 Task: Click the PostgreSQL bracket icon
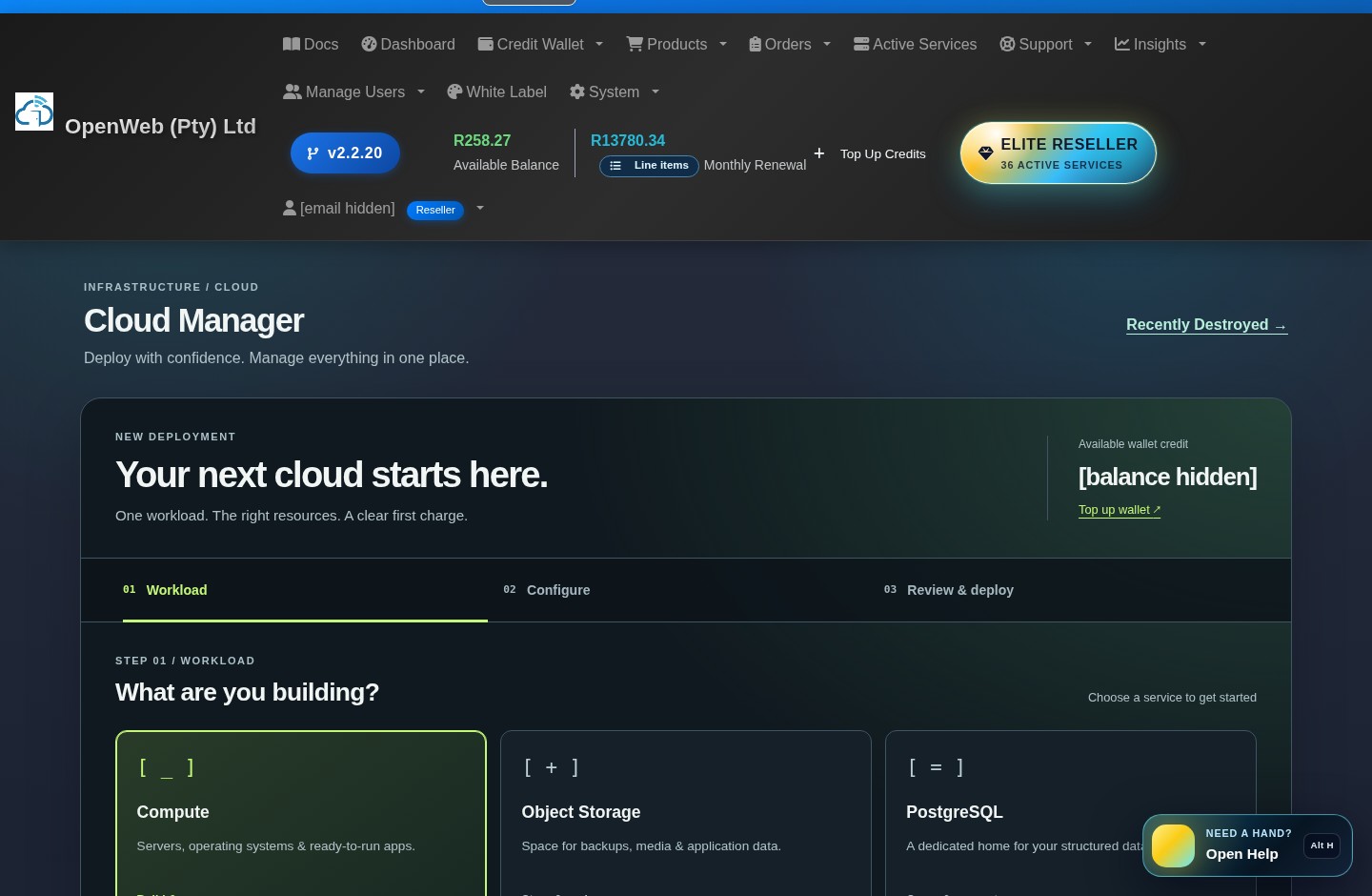click(x=937, y=767)
